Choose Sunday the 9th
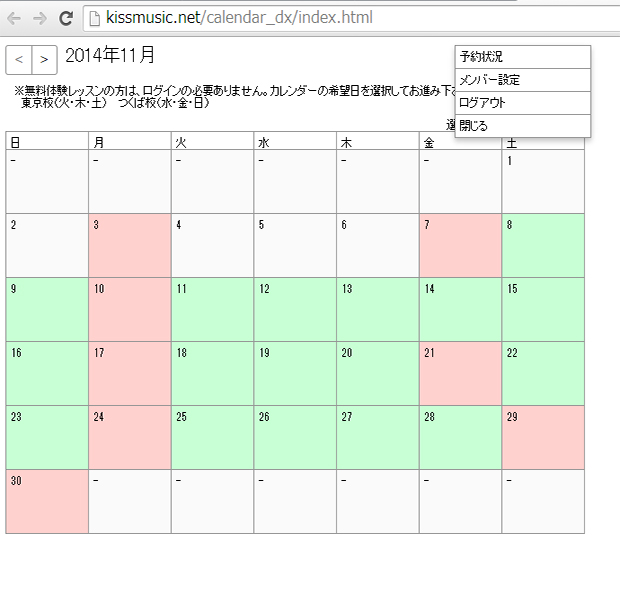This screenshot has height=591, width=620. pyautogui.click(x=47, y=310)
